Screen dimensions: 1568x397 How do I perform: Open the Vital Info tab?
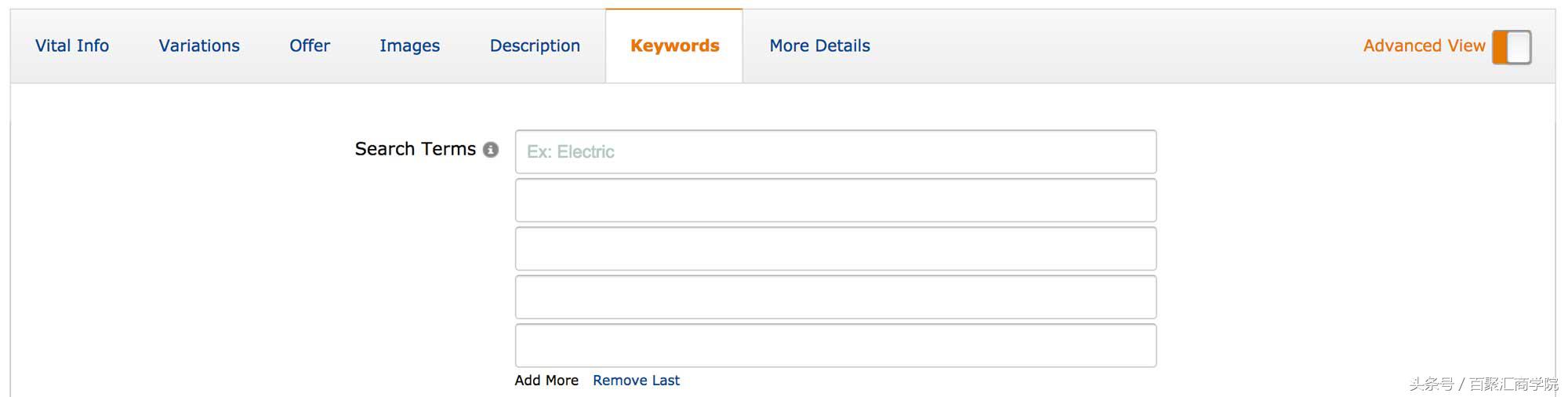[72, 46]
